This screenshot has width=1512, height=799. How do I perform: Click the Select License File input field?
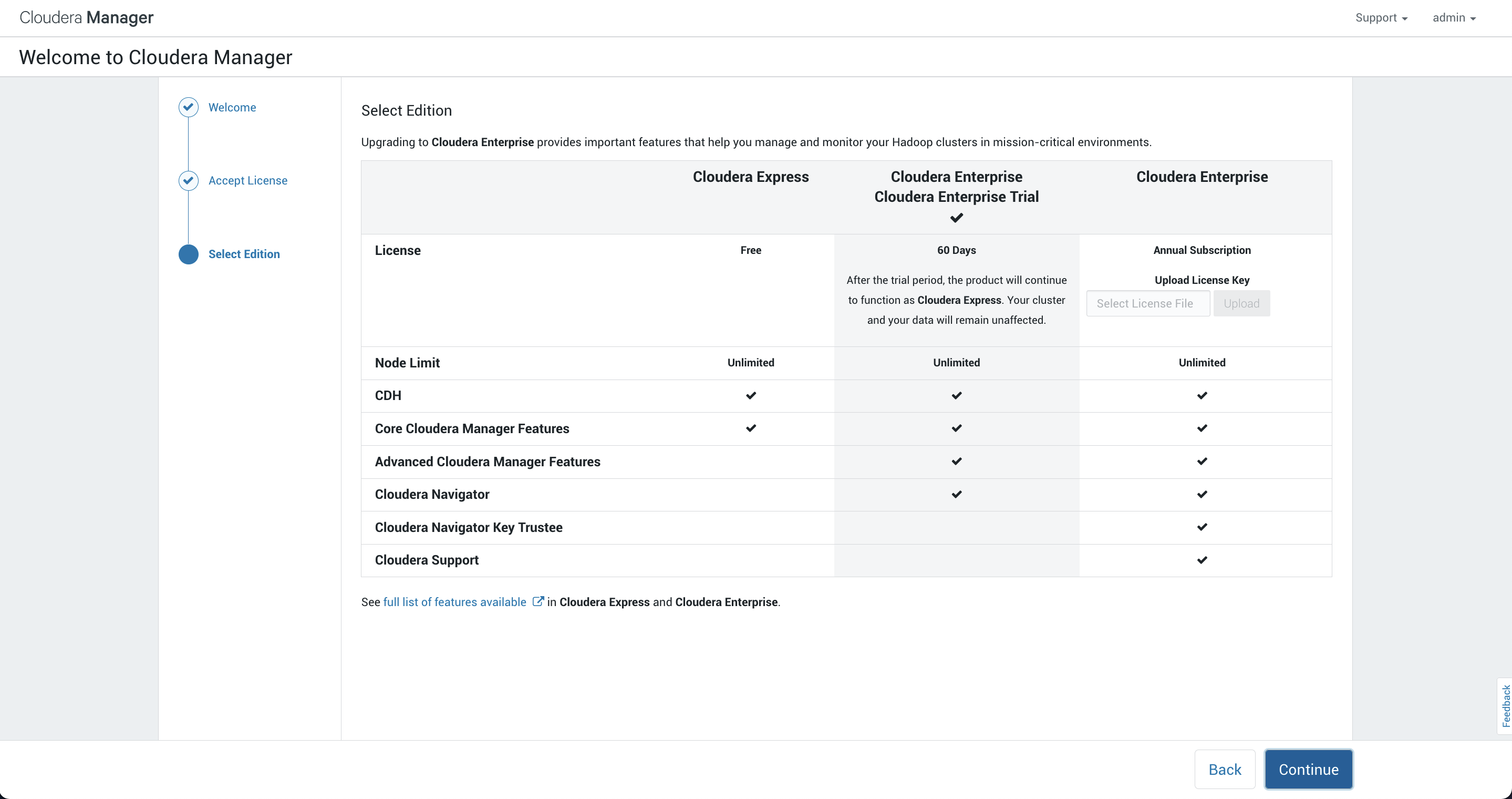coord(1147,303)
